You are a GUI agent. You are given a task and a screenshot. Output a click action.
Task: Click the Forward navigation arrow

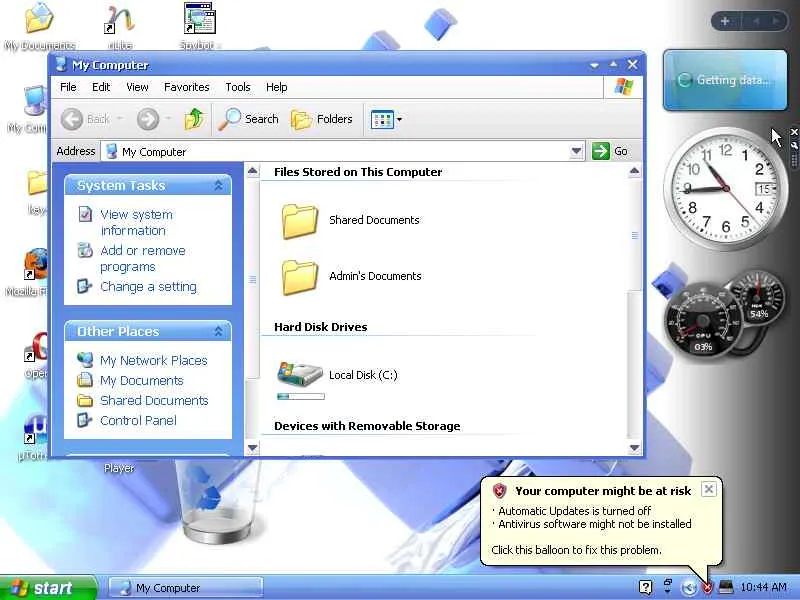(x=148, y=119)
